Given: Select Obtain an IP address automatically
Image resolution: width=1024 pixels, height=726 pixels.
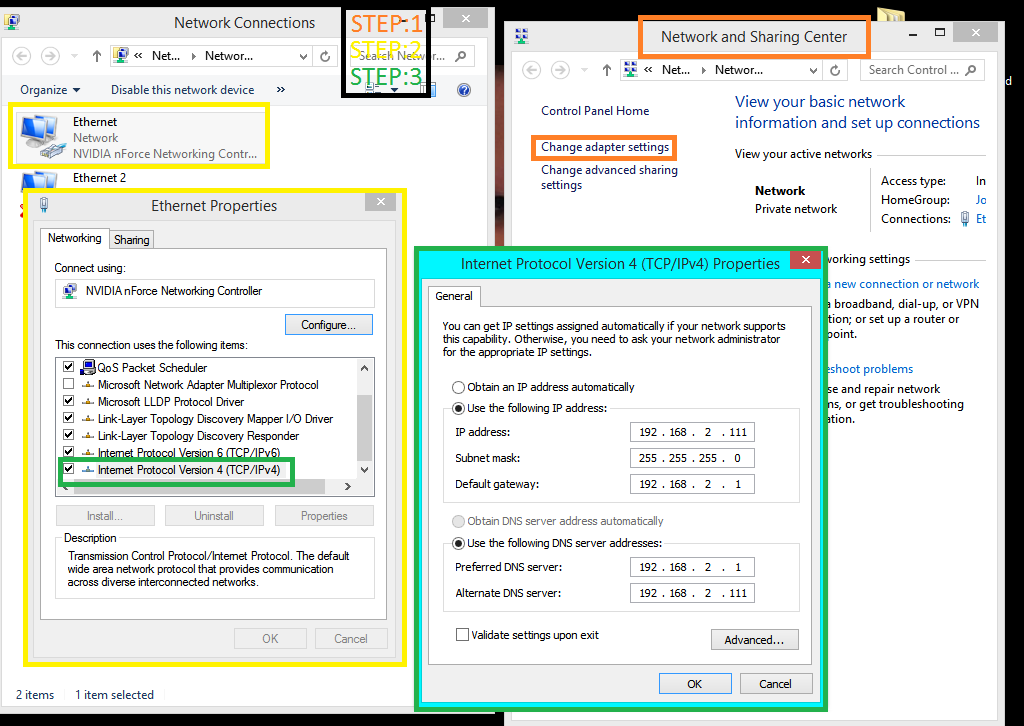Looking at the screenshot, I should [x=458, y=387].
